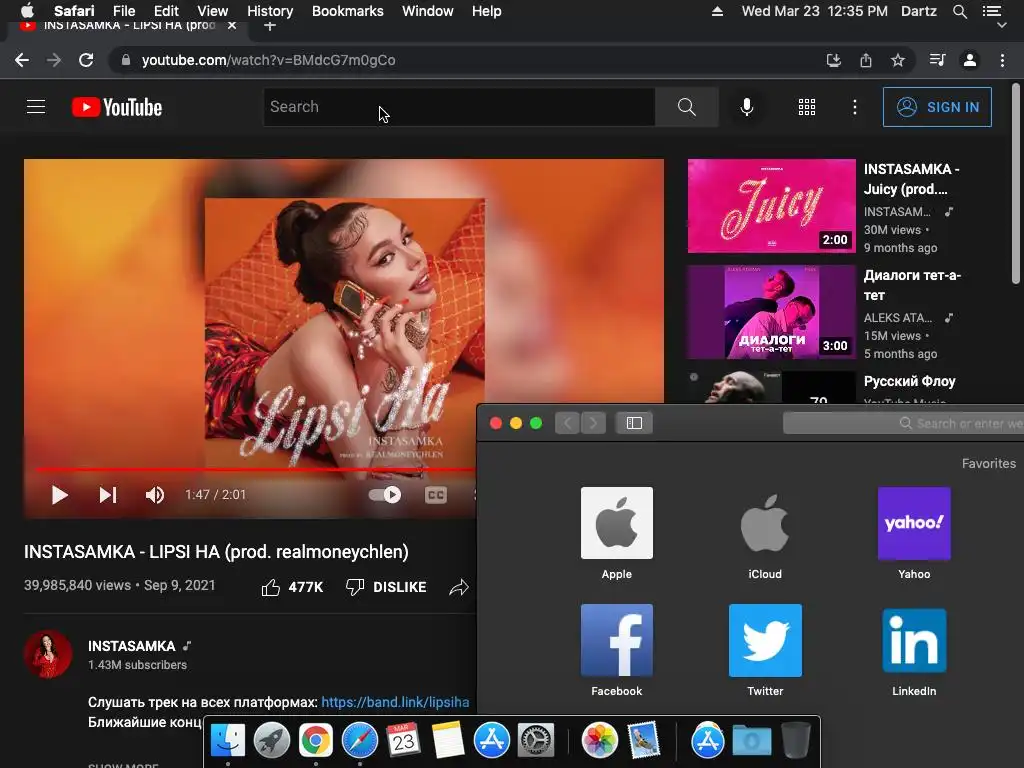Open the Edit menu

point(166,11)
